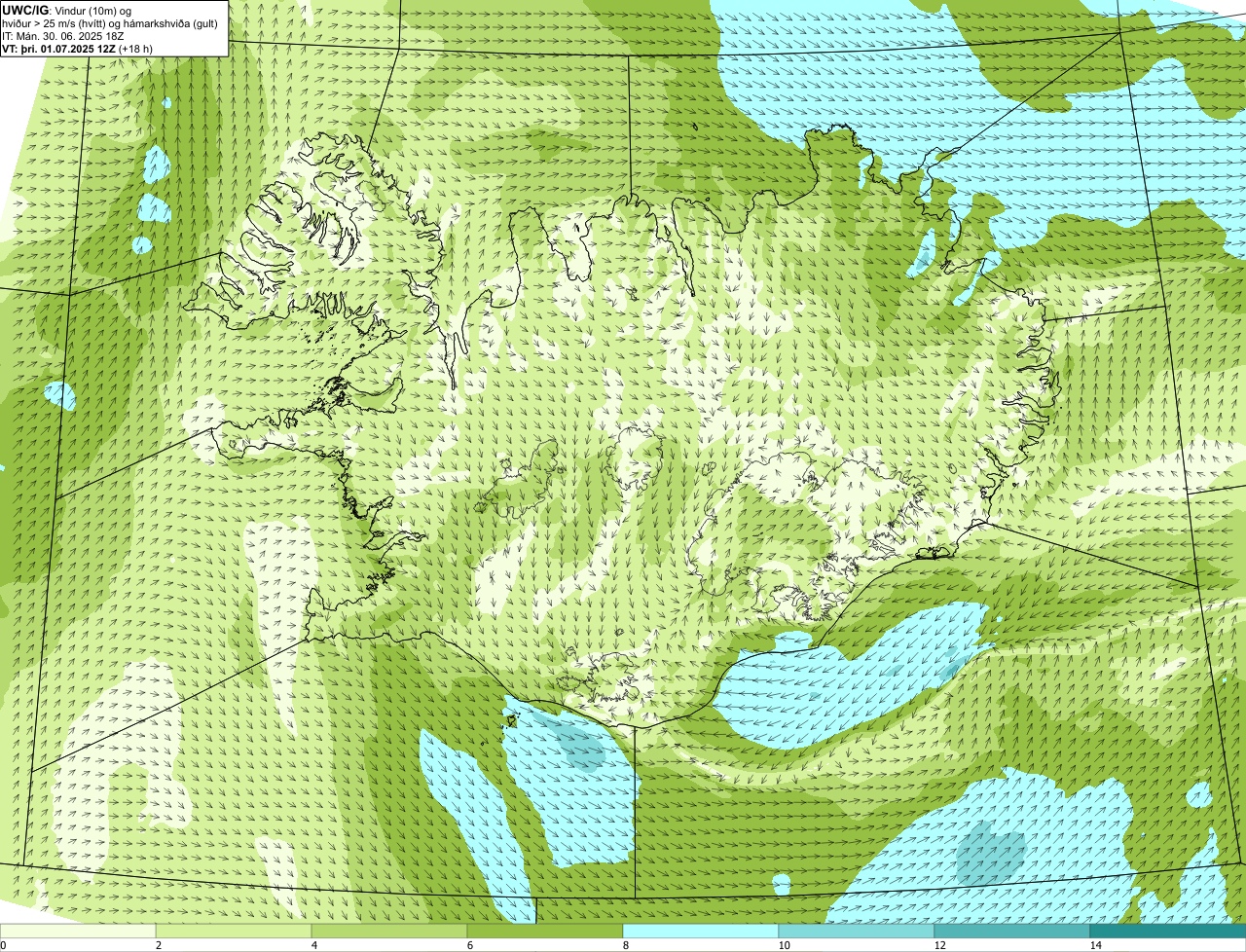Click the initial time 'IT: Mán. 30. 06. 2025 18Z'

[63, 35]
